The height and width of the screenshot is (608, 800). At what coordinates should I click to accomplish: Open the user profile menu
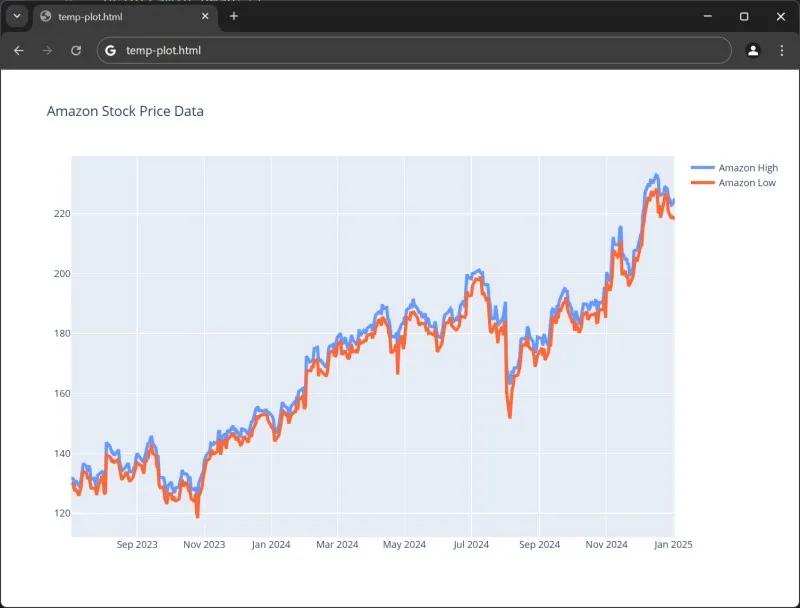pyautogui.click(x=753, y=50)
